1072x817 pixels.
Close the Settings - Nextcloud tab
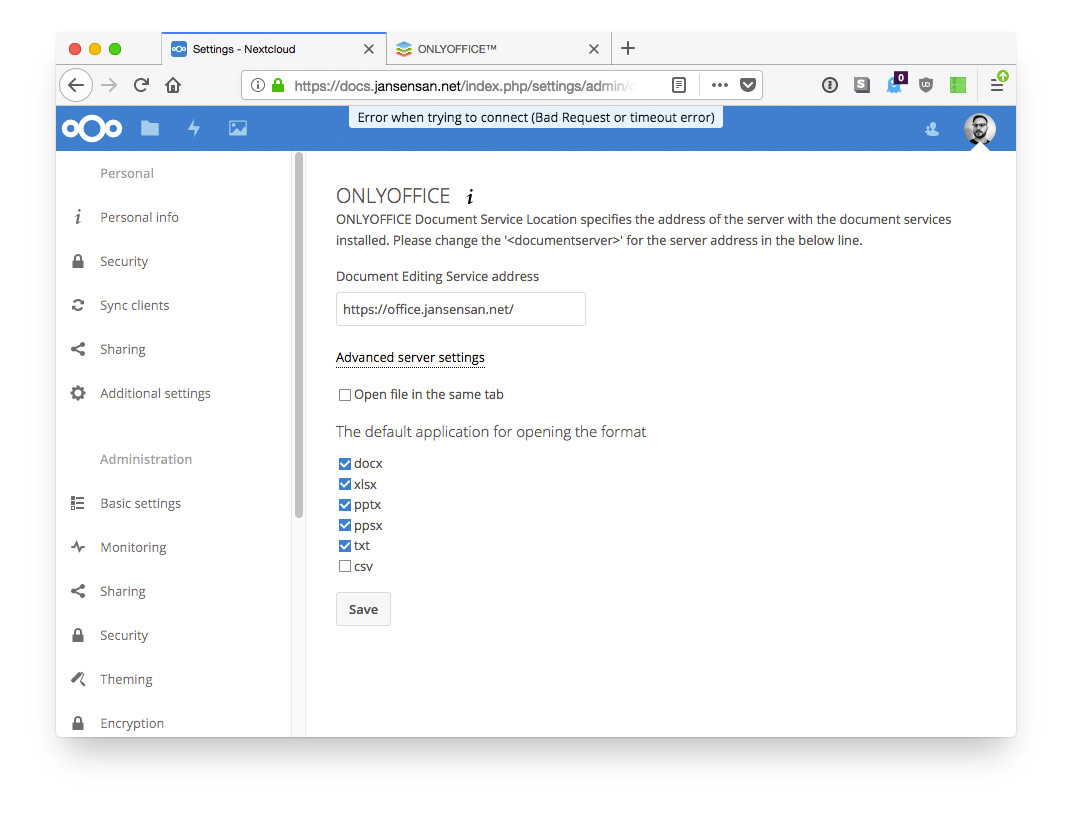click(x=368, y=49)
